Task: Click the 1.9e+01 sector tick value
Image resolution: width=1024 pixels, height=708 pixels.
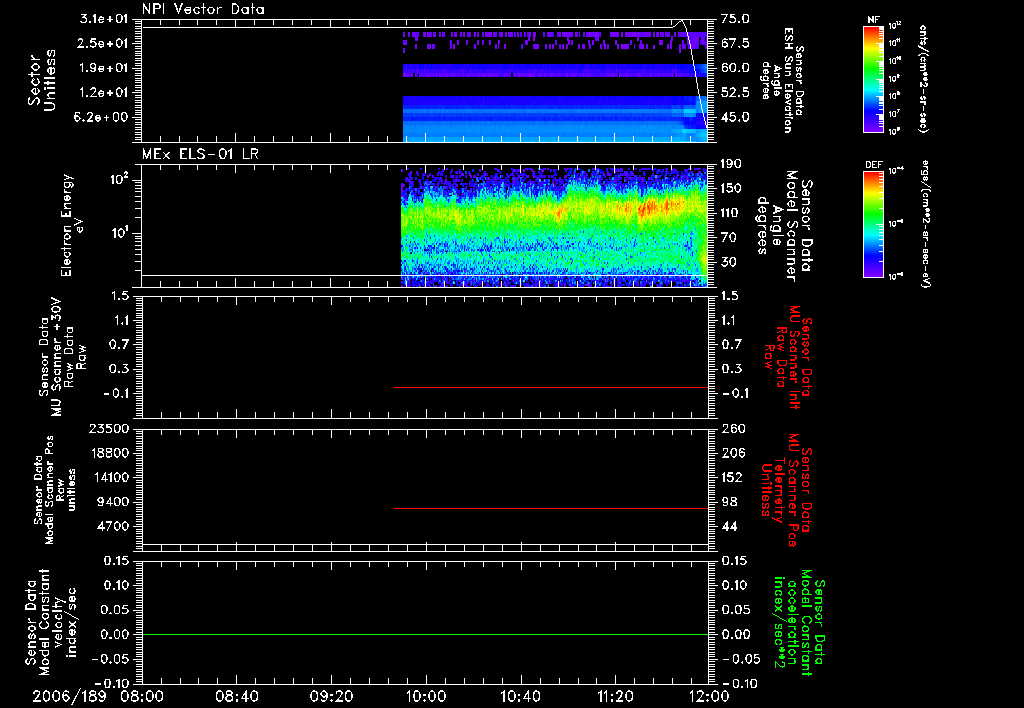Action: [104, 68]
